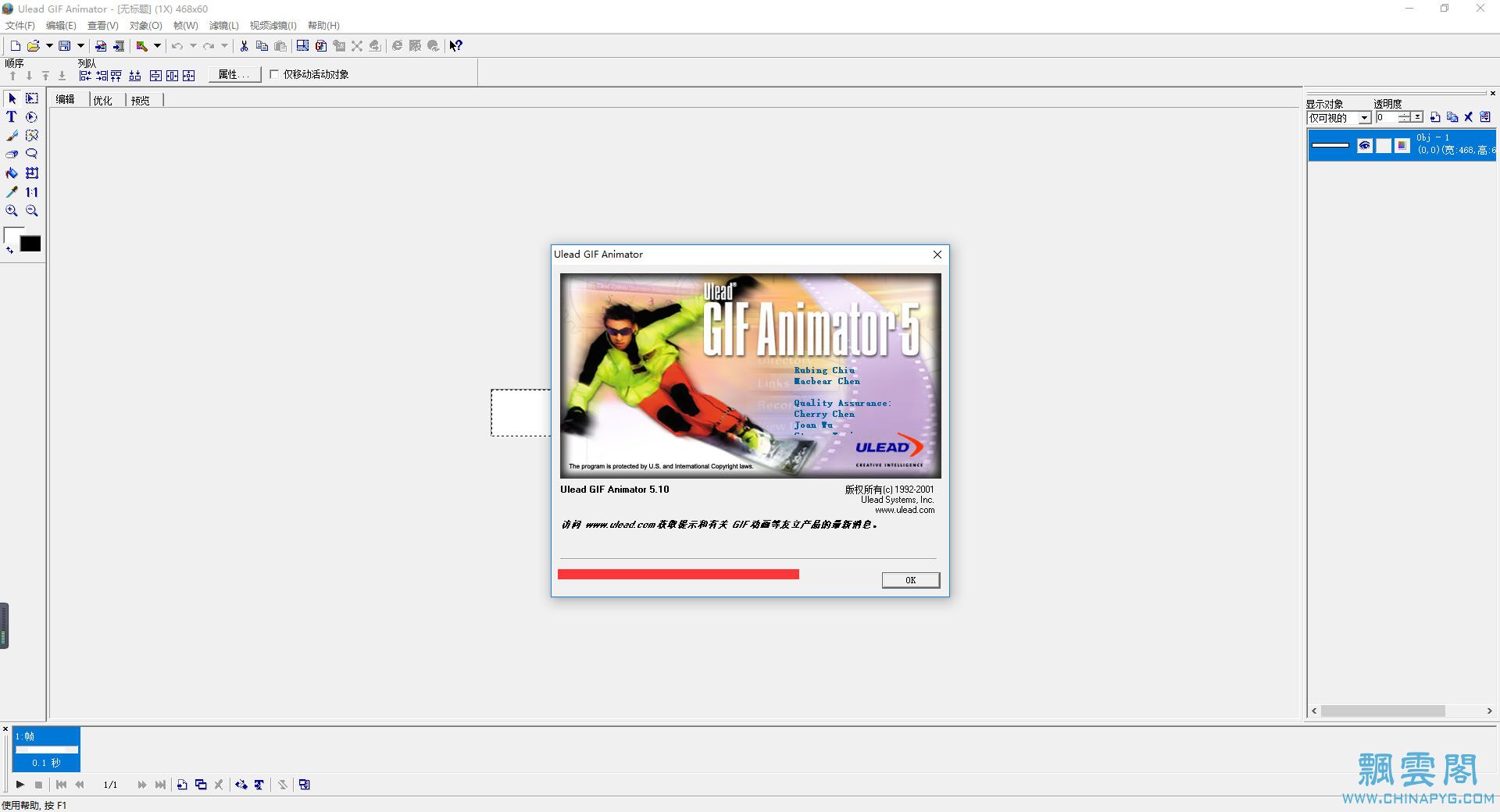The width and height of the screenshot is (1500, 812).
Task: Click the object panel horizontal scrollbar
Action: tap(1382, 711)
